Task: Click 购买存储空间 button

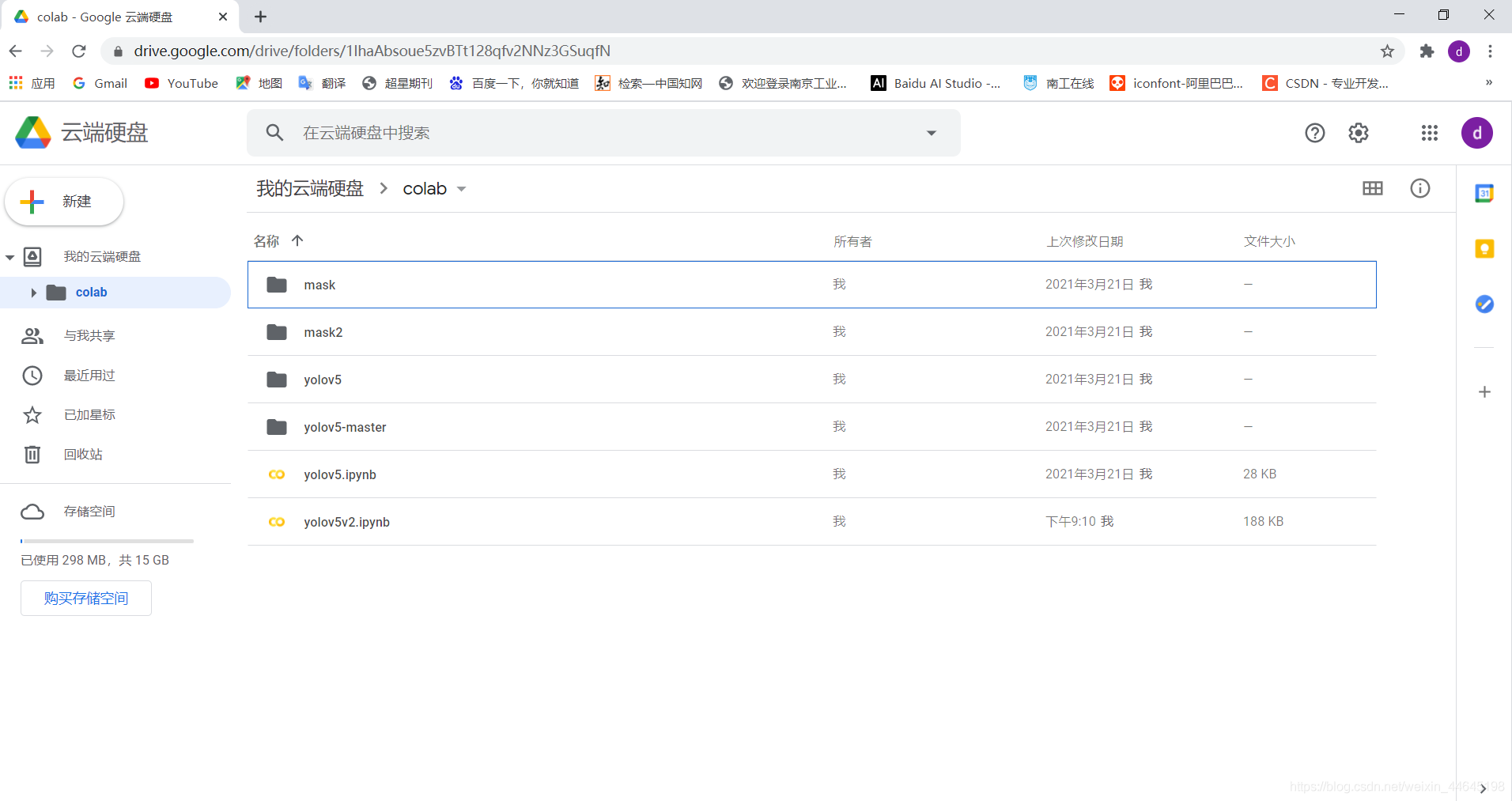Action: click(x=86, y=599)
